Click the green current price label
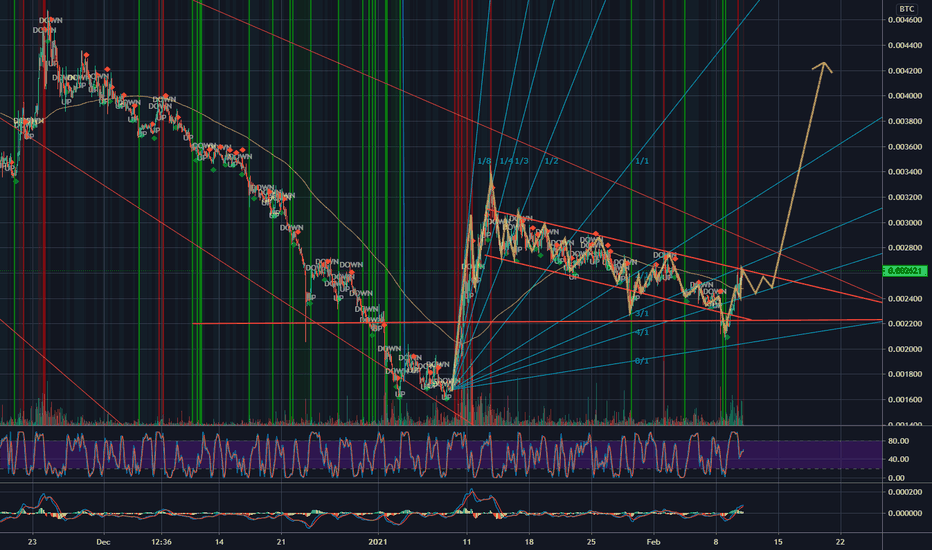The height and width of the screenshot is (550, 932). click(905, 271)
